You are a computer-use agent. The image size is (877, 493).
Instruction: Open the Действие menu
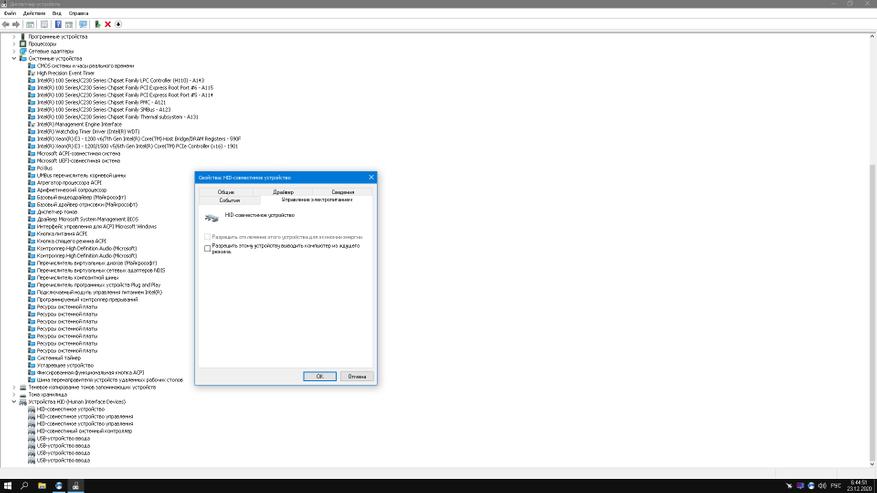pos(34,13)
